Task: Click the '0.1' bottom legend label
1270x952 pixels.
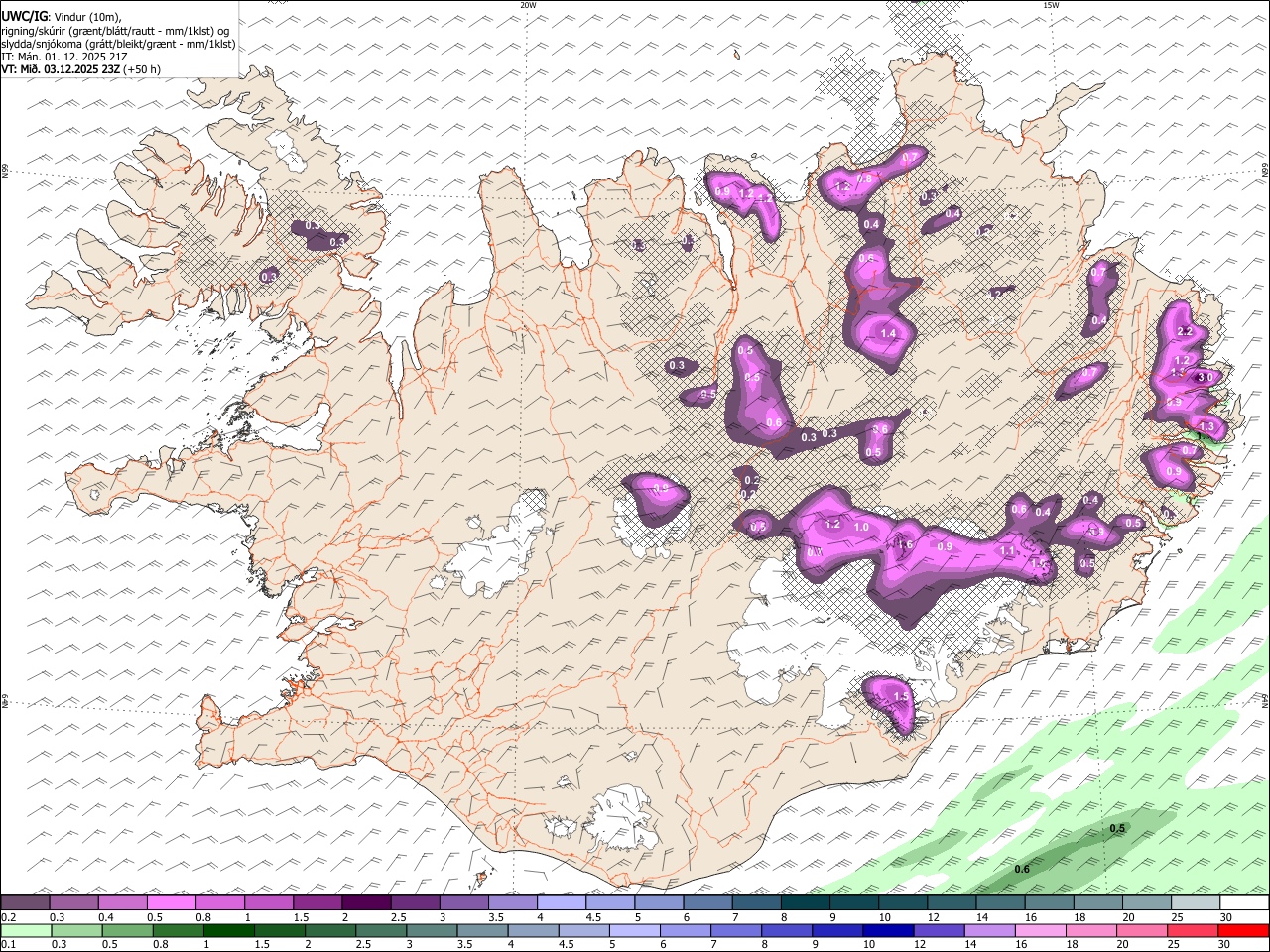Action: click(9, 945)
